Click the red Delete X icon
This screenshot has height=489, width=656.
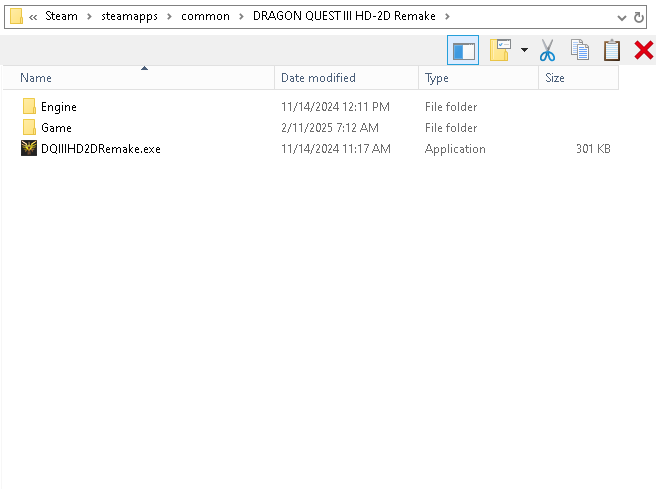[643, 50]
